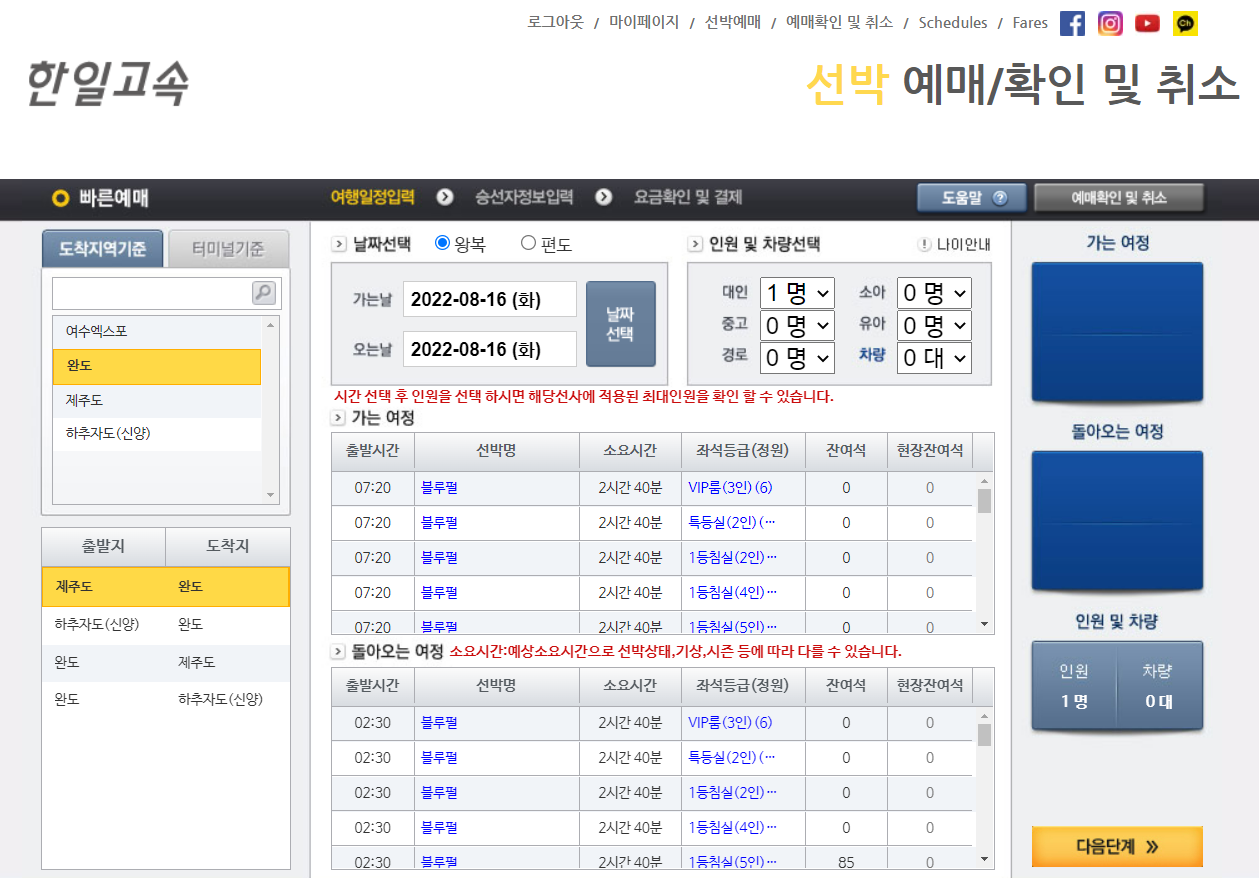Select the 완도 to 제주도 route
1259x878 pixels.
pyautogui.click(x=166, y=662)
